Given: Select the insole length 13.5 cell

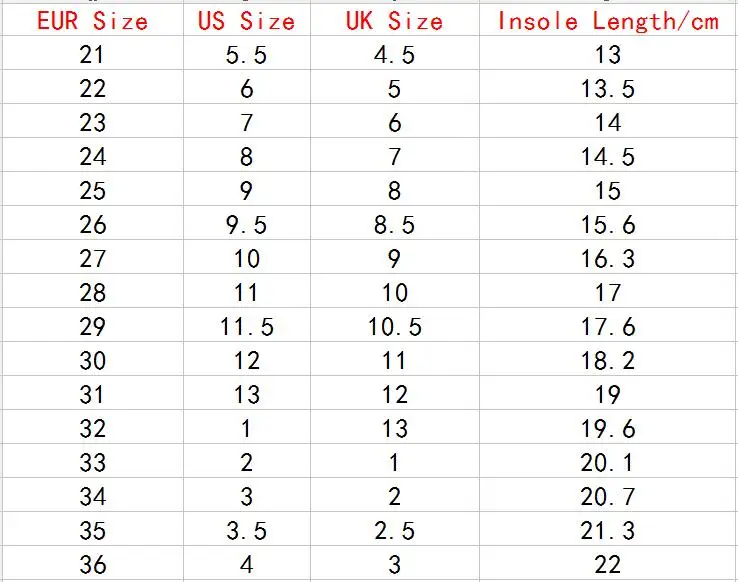Looking at the screenshot, I should click(608, 87).
